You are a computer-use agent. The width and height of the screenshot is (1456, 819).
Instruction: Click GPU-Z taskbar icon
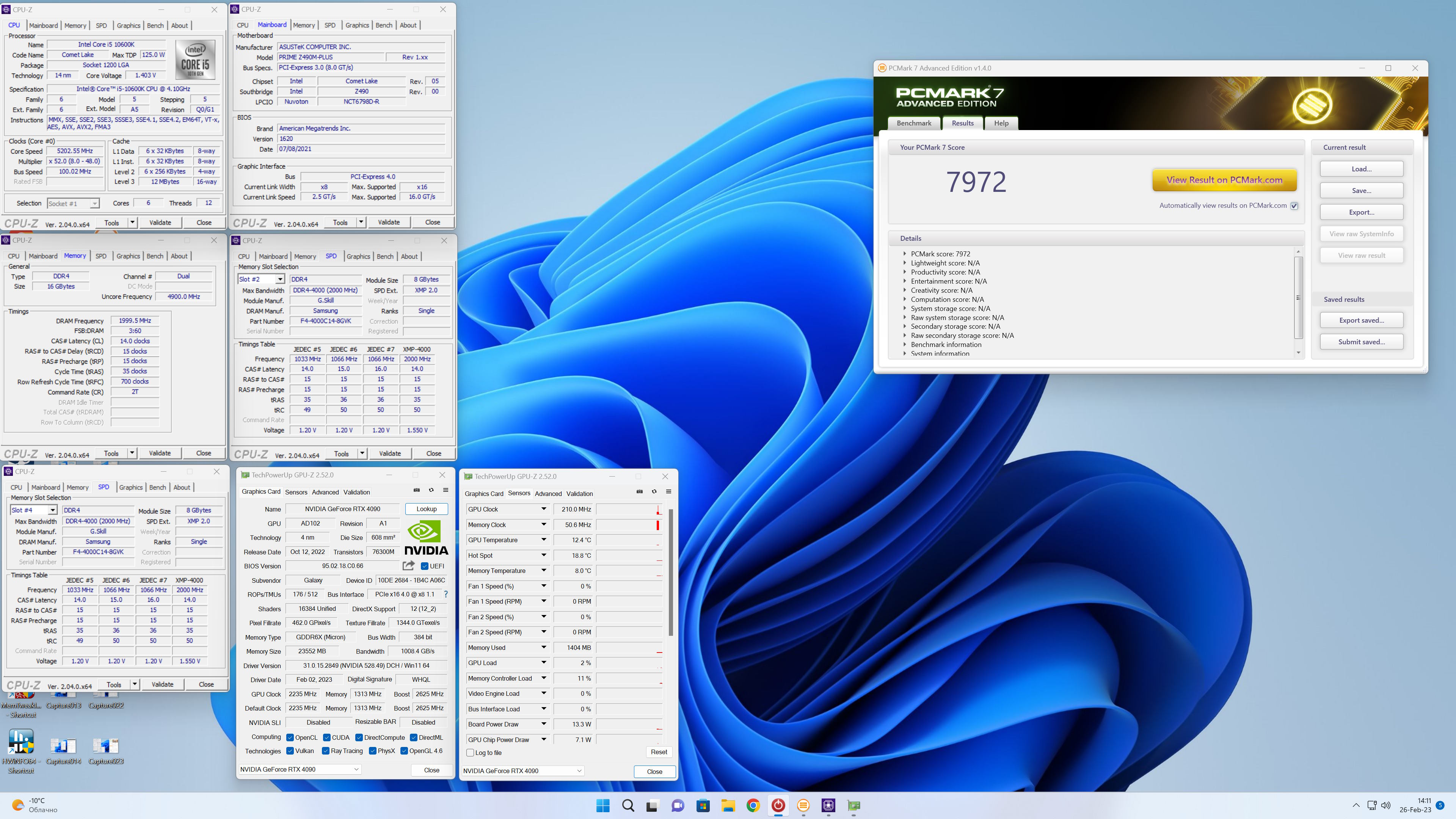pos(854,805)
